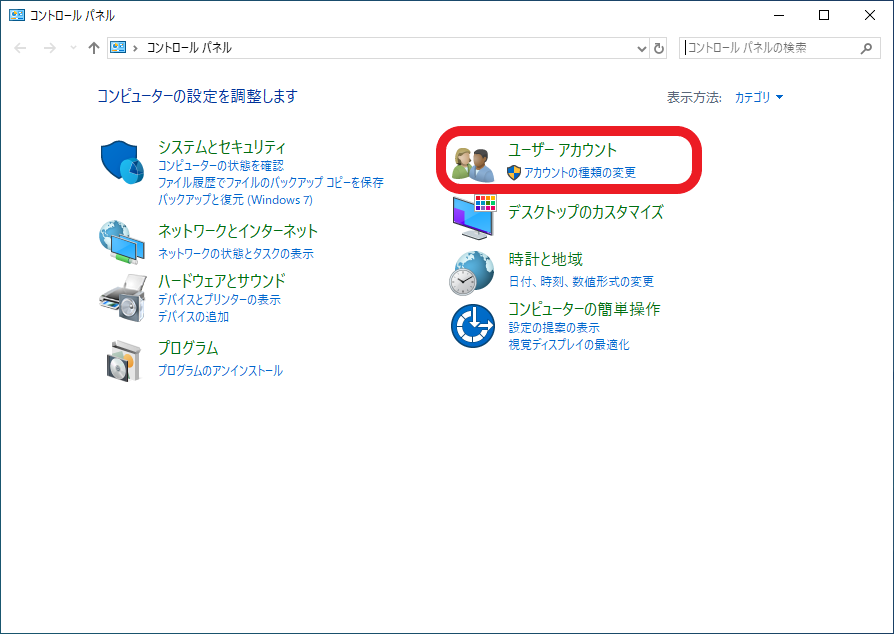
Task: Open the デスクトップのカスタマイズ category heading
Action: [x=586, y=212]
